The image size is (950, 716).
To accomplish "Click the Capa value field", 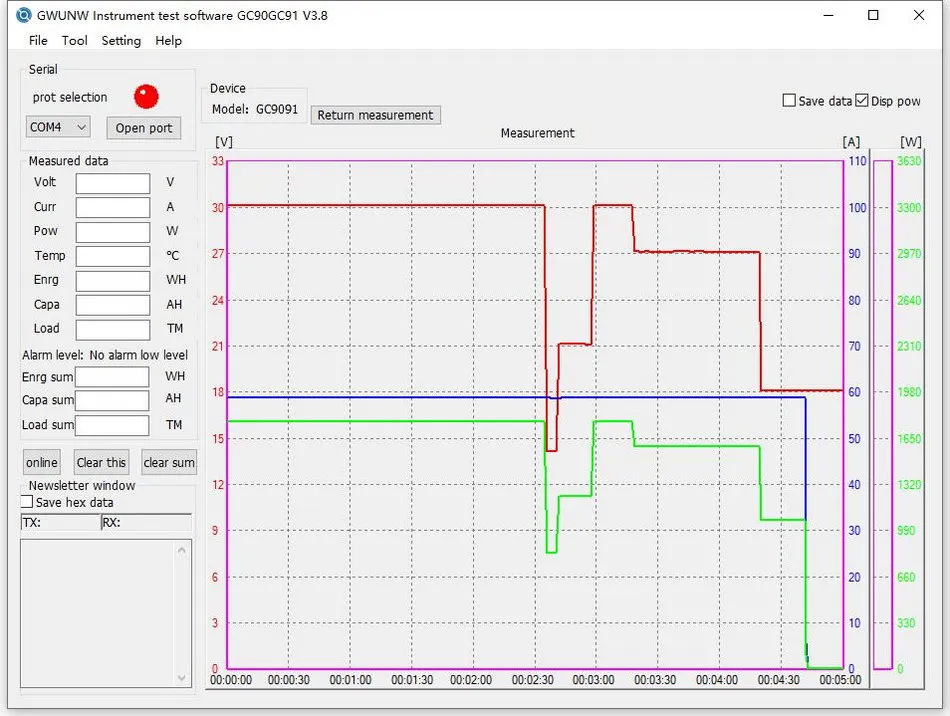I will pyautogui.click(x=113, y=305).
